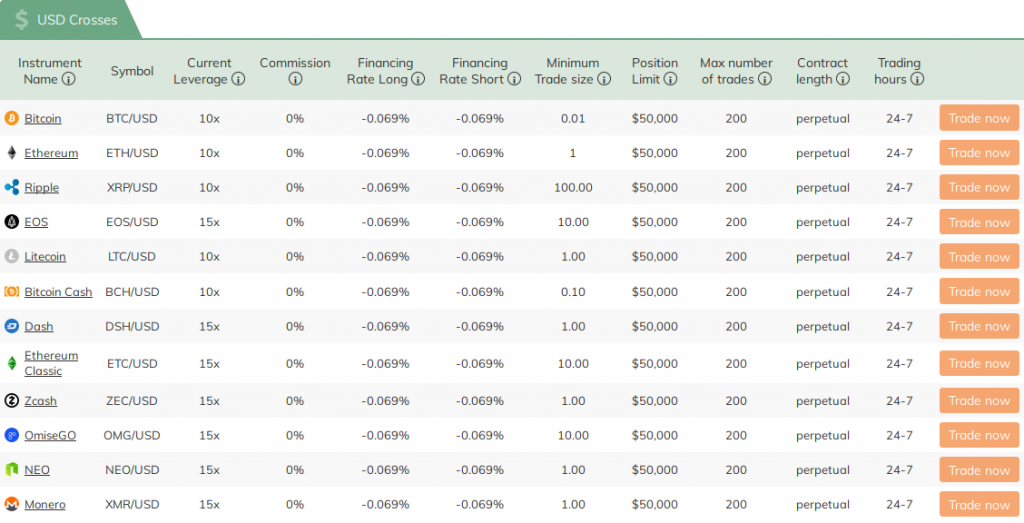Click the OmiseGO coin icon
Screen dimensions: 1024x523
tap(12, 436)
